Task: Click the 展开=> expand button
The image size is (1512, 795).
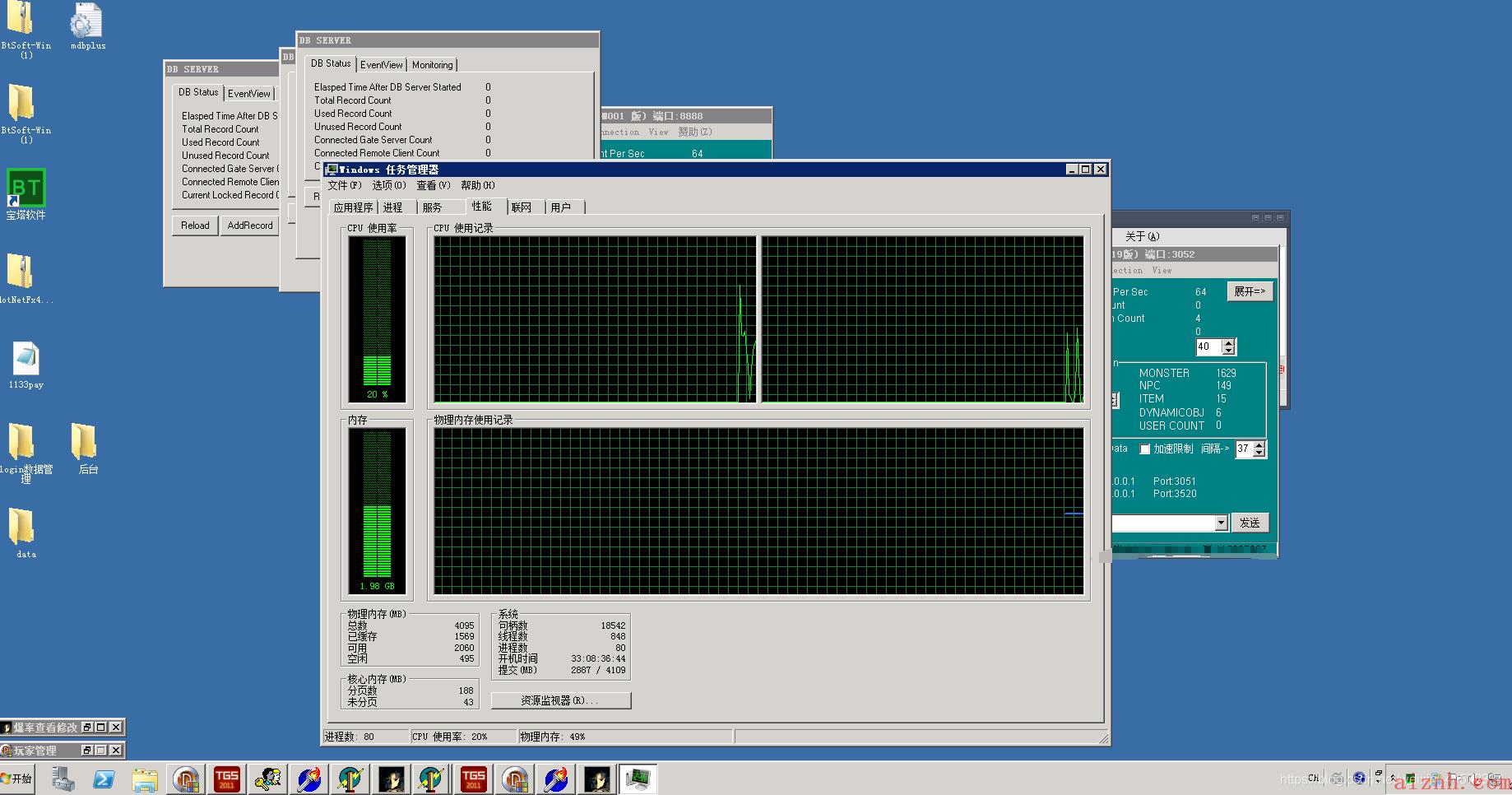Action: [1250, 291]
